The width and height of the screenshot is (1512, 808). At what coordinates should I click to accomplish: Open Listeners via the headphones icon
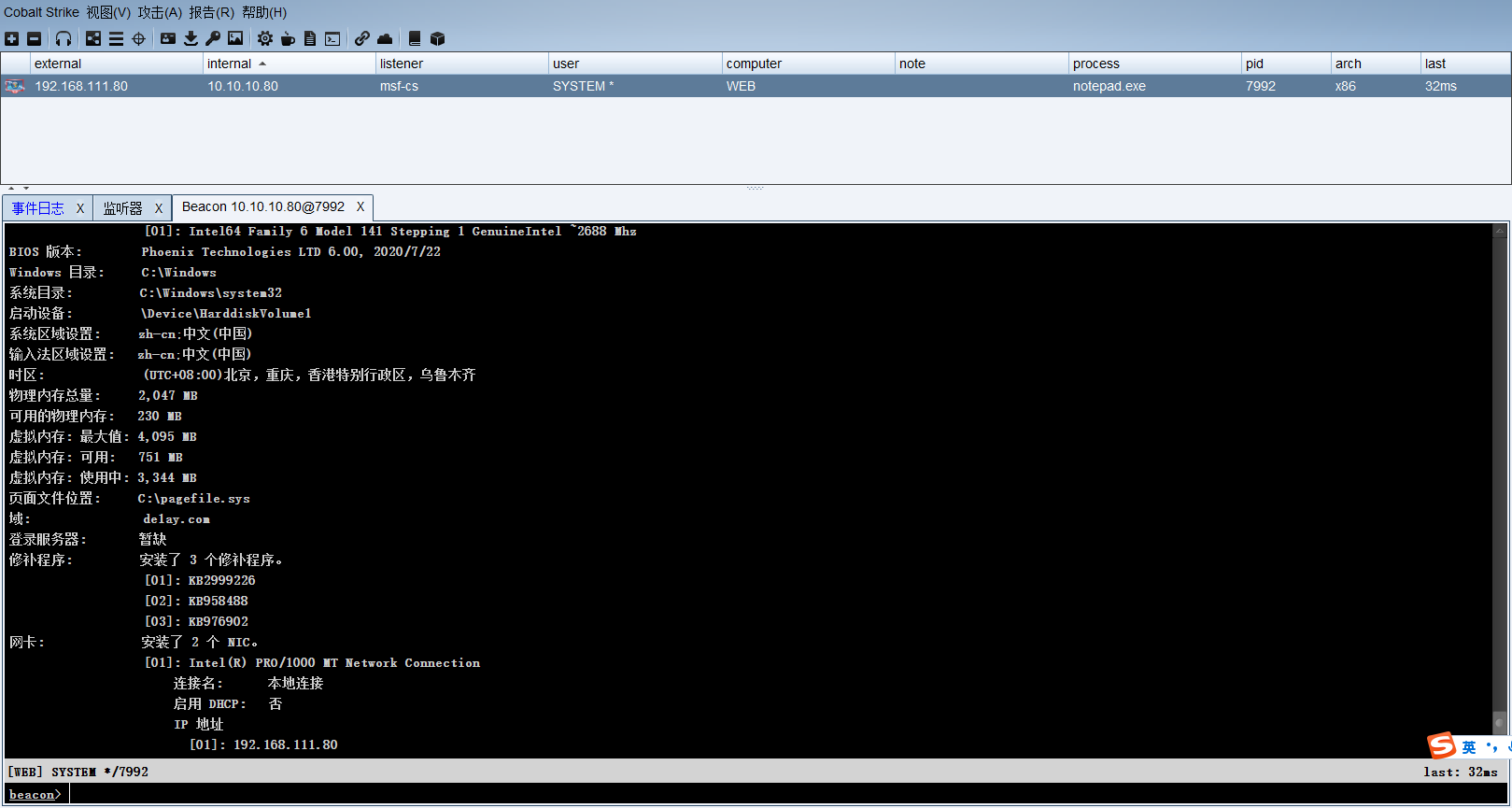pyautogui.click(x=64, y=38)
